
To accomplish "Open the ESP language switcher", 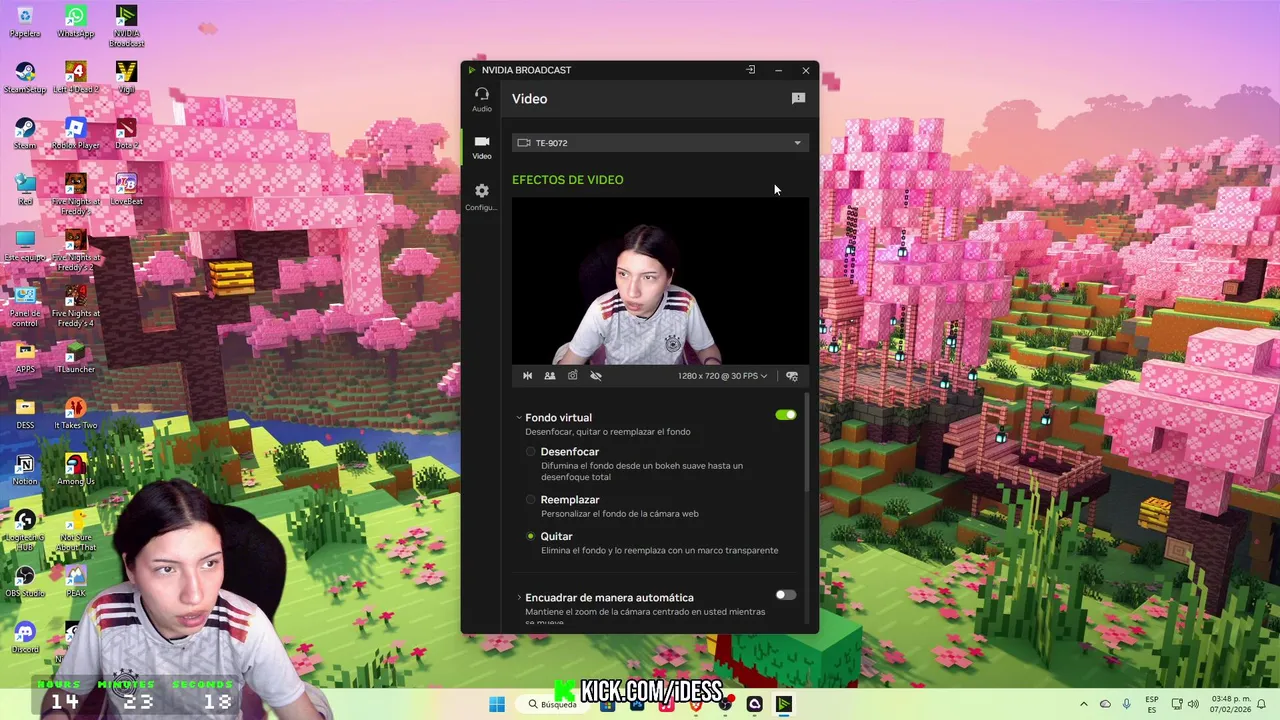I will [x=1152, y=704].
